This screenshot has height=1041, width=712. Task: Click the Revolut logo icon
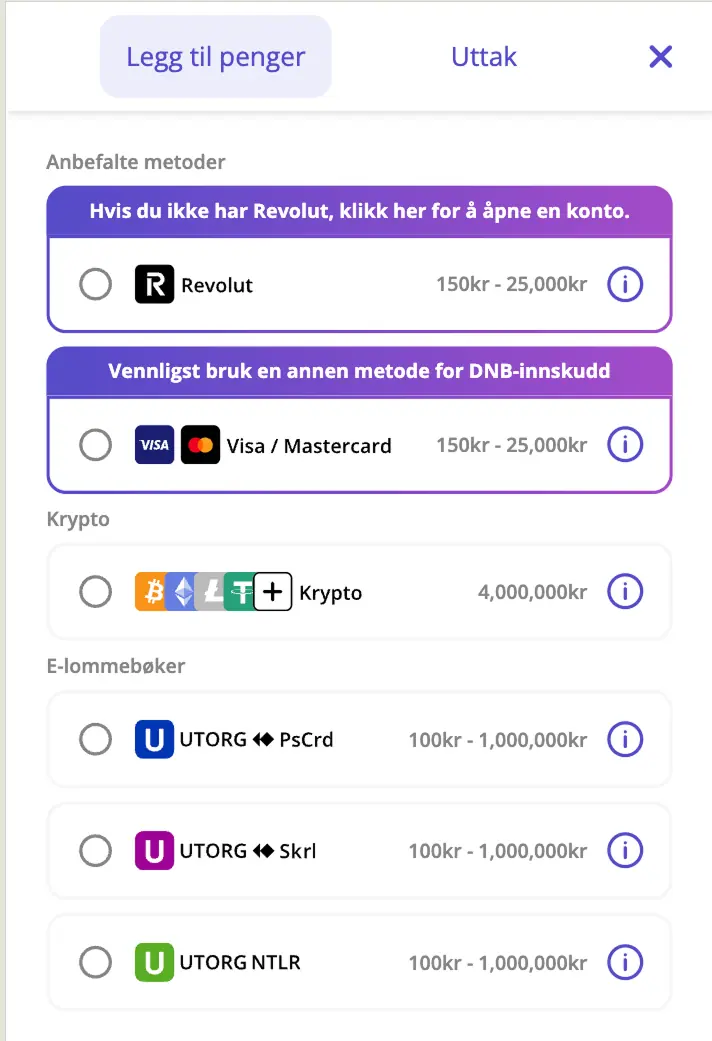[x=152, y=284]
